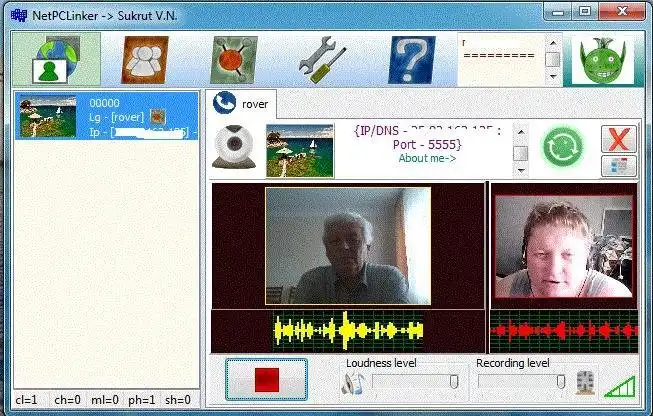Open the globe and user connection icon
Image resolution: width=653 pixels, height=416 pixels.
pyautogui.click(x=56, y=59)
